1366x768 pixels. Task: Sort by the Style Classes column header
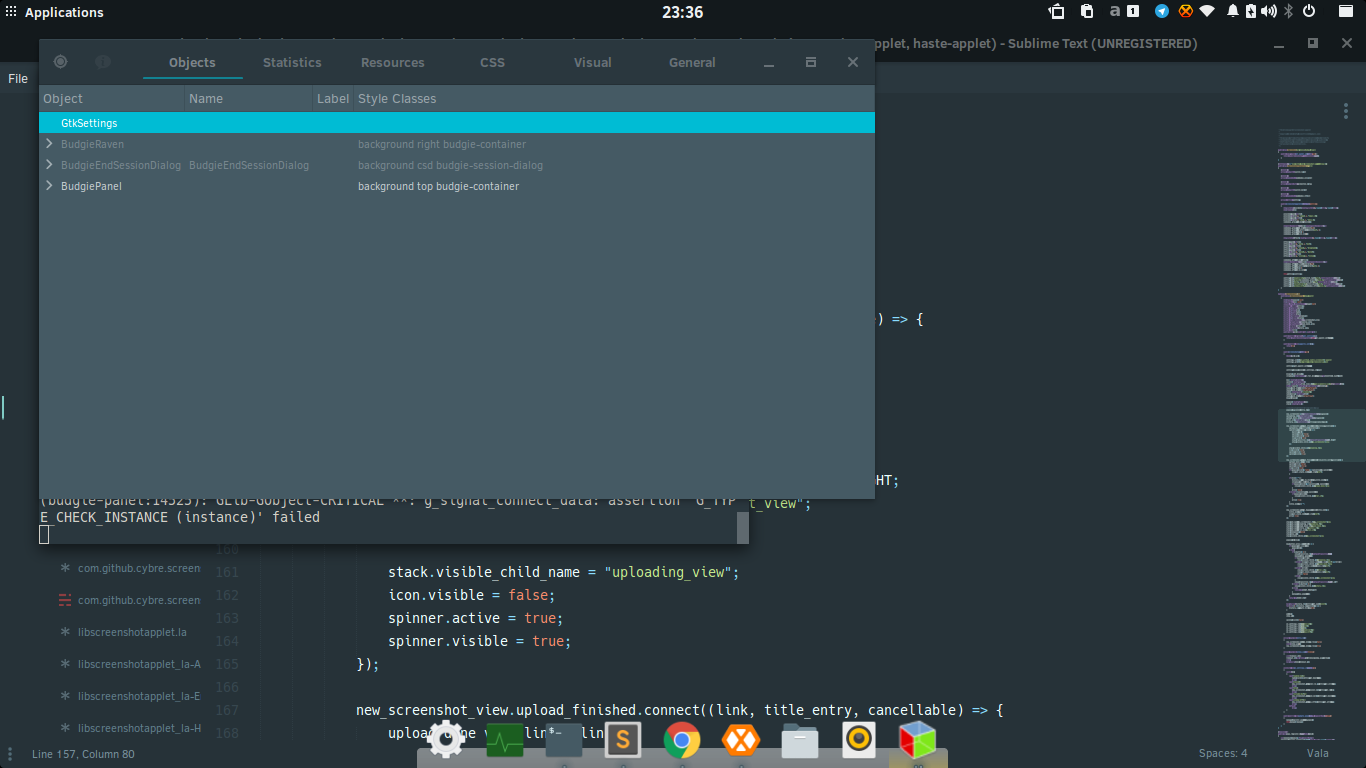pos(614,98)
